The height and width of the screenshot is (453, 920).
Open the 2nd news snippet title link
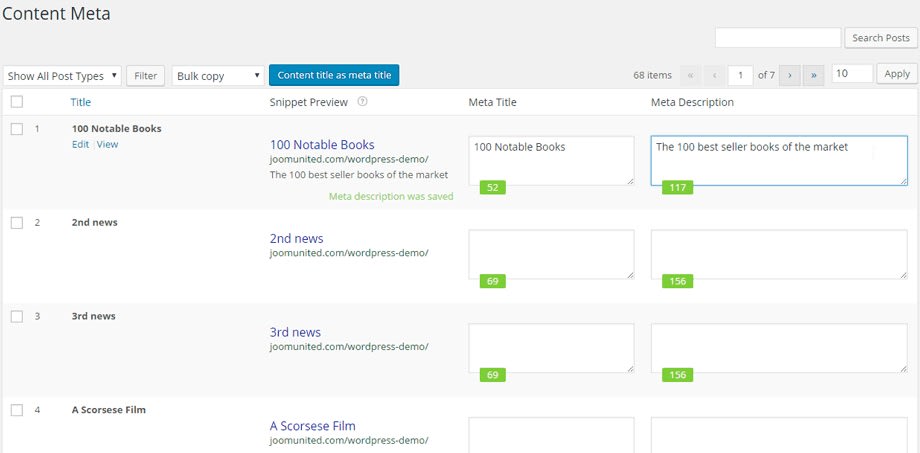coord(296,239)
